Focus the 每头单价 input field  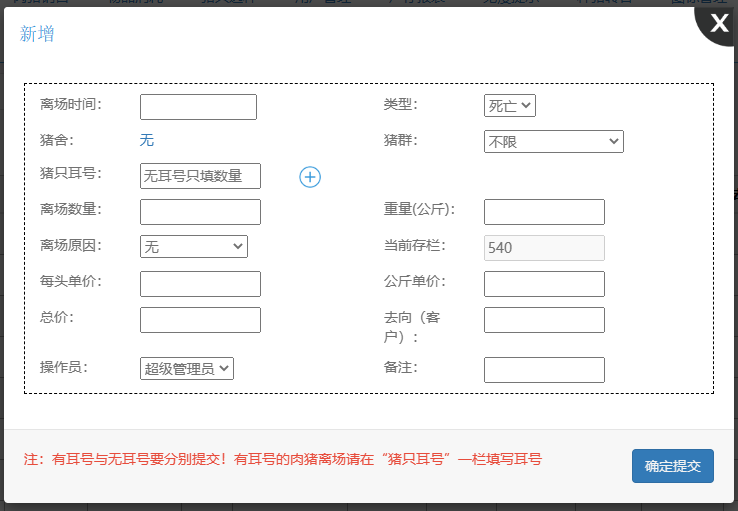200,284
